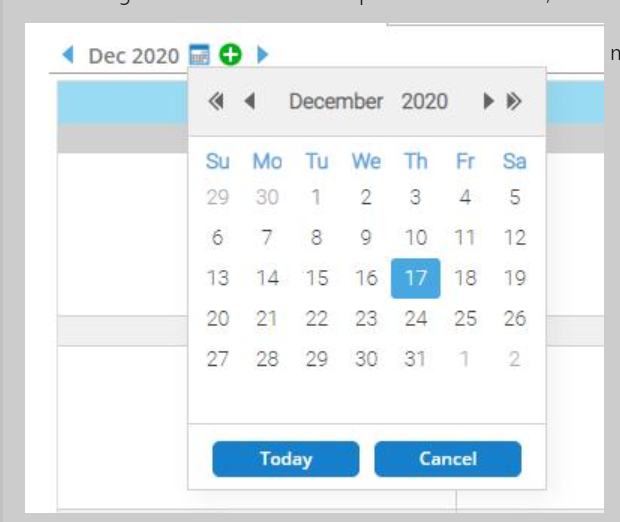Show next month in date picker popup

pyautogui.click(x=488, y=101)
